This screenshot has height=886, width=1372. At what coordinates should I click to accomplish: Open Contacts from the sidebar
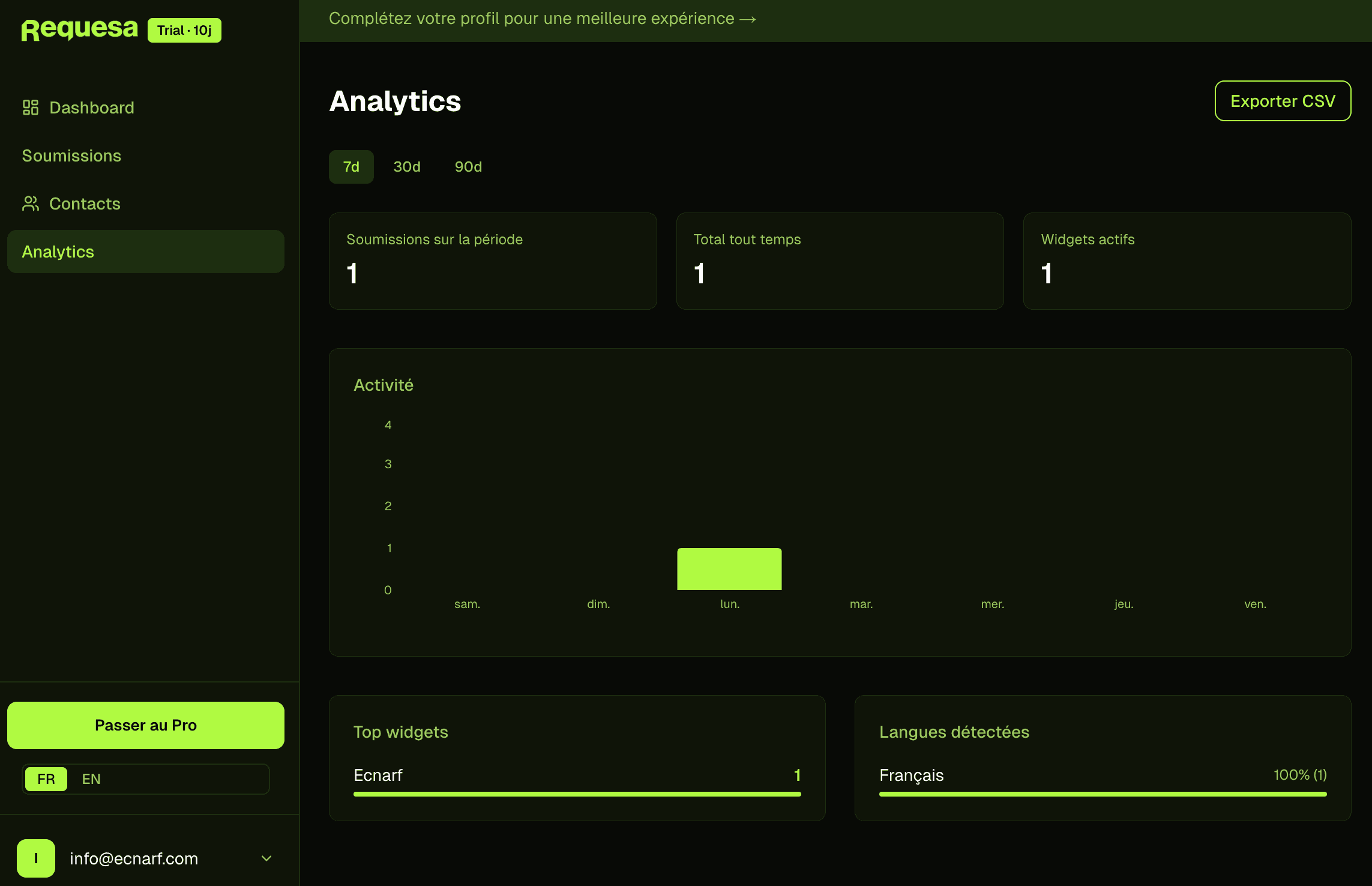click(146, 203)
